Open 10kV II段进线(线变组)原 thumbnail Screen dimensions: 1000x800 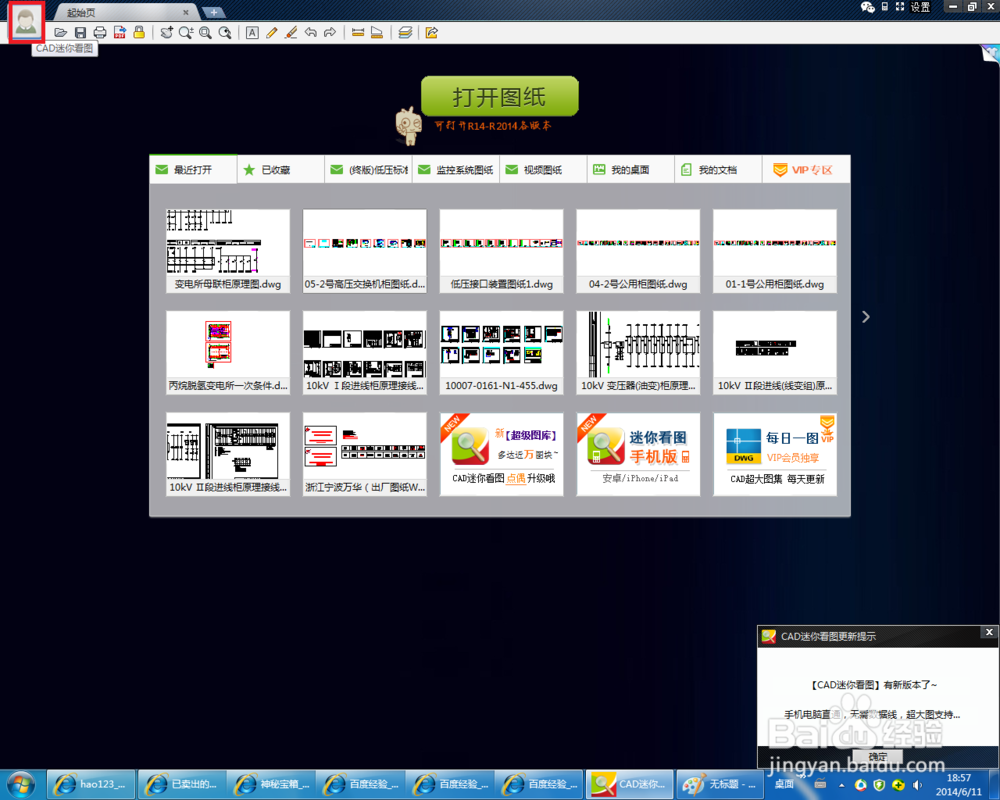click(x=775, y=352)
